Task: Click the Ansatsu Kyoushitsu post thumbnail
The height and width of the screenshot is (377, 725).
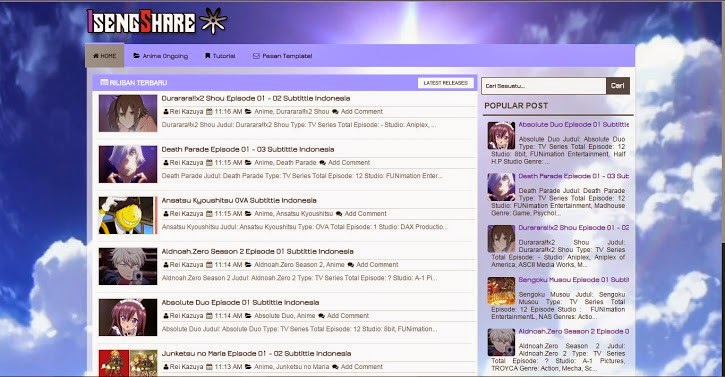Action: 128,215
